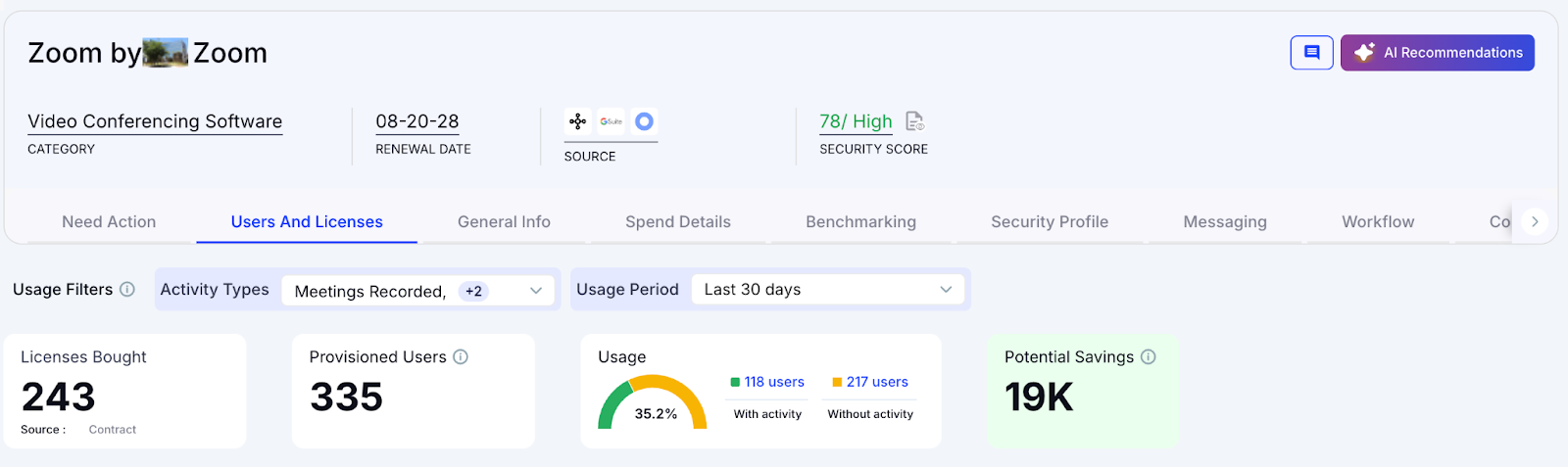Open Video Conferencing Software category link

click(155, 121)
